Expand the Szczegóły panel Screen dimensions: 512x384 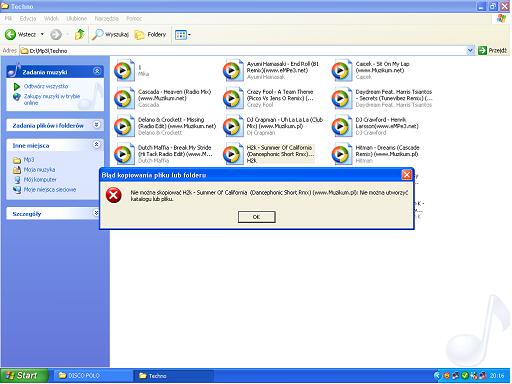(96, 213)
